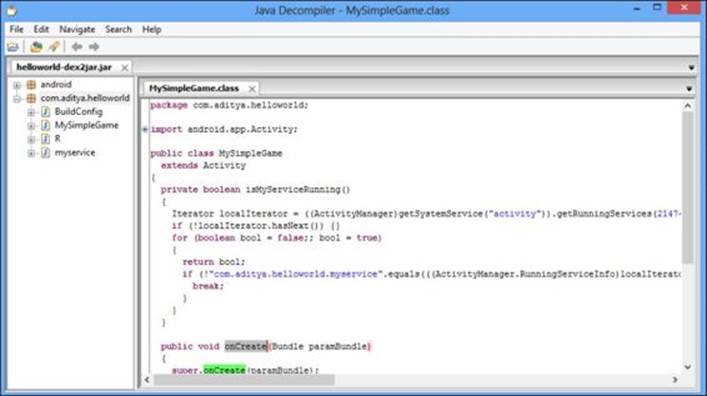Select com.aditya.helloworld in the tree
The width and height of the screenshot is (707, 396).
pos(85,98)
